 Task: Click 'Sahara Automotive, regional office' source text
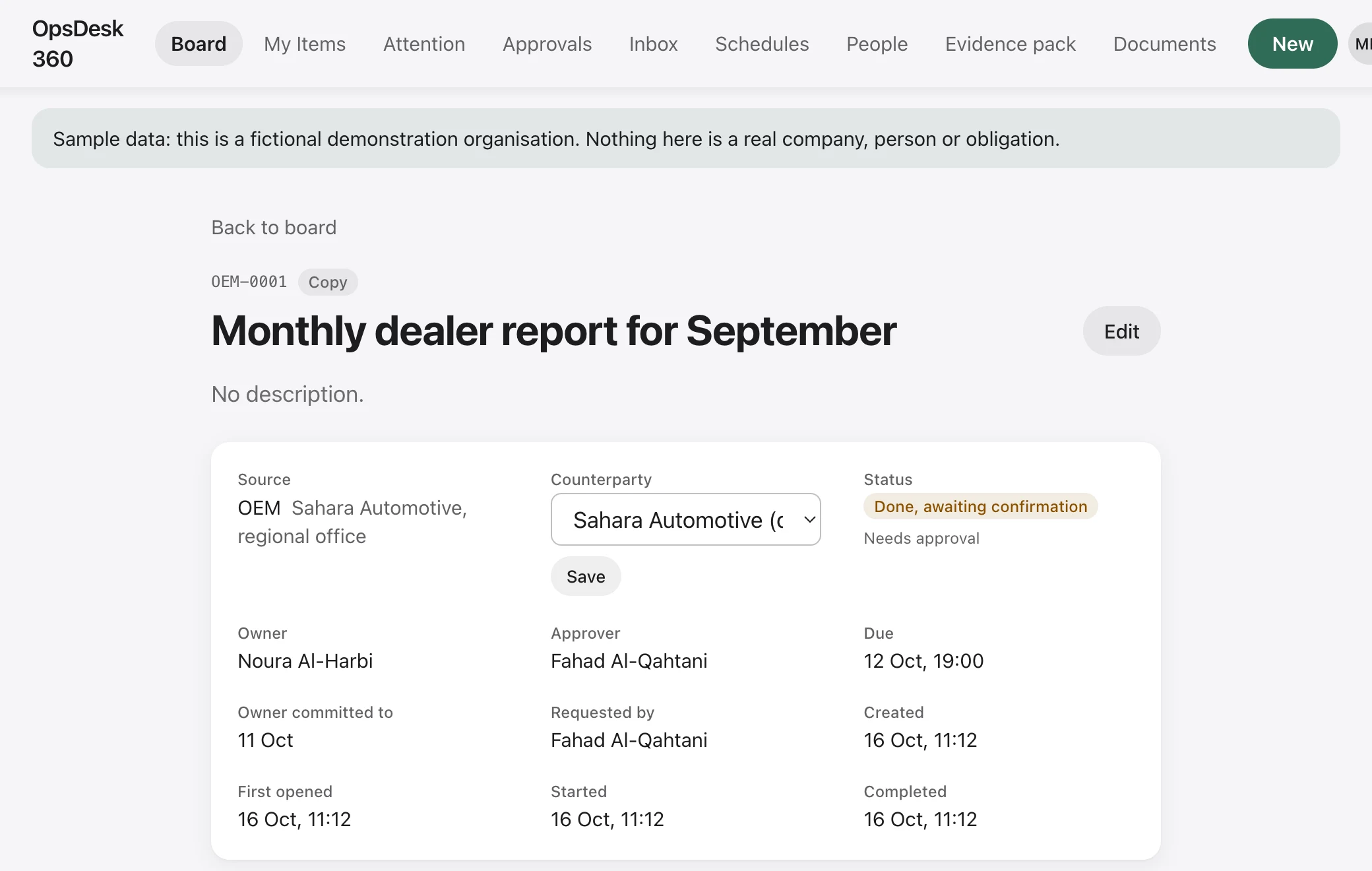[x=352, y=522]
